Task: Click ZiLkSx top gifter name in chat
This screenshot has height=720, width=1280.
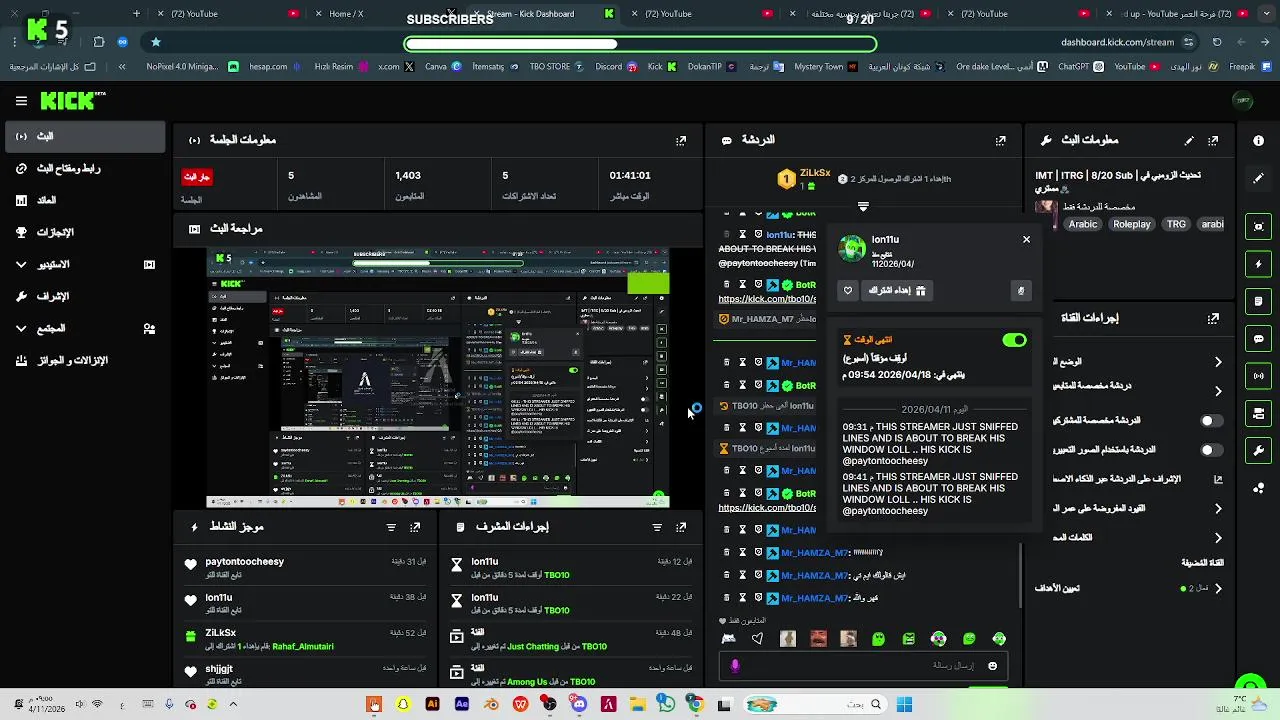Action: coord(815,173)
